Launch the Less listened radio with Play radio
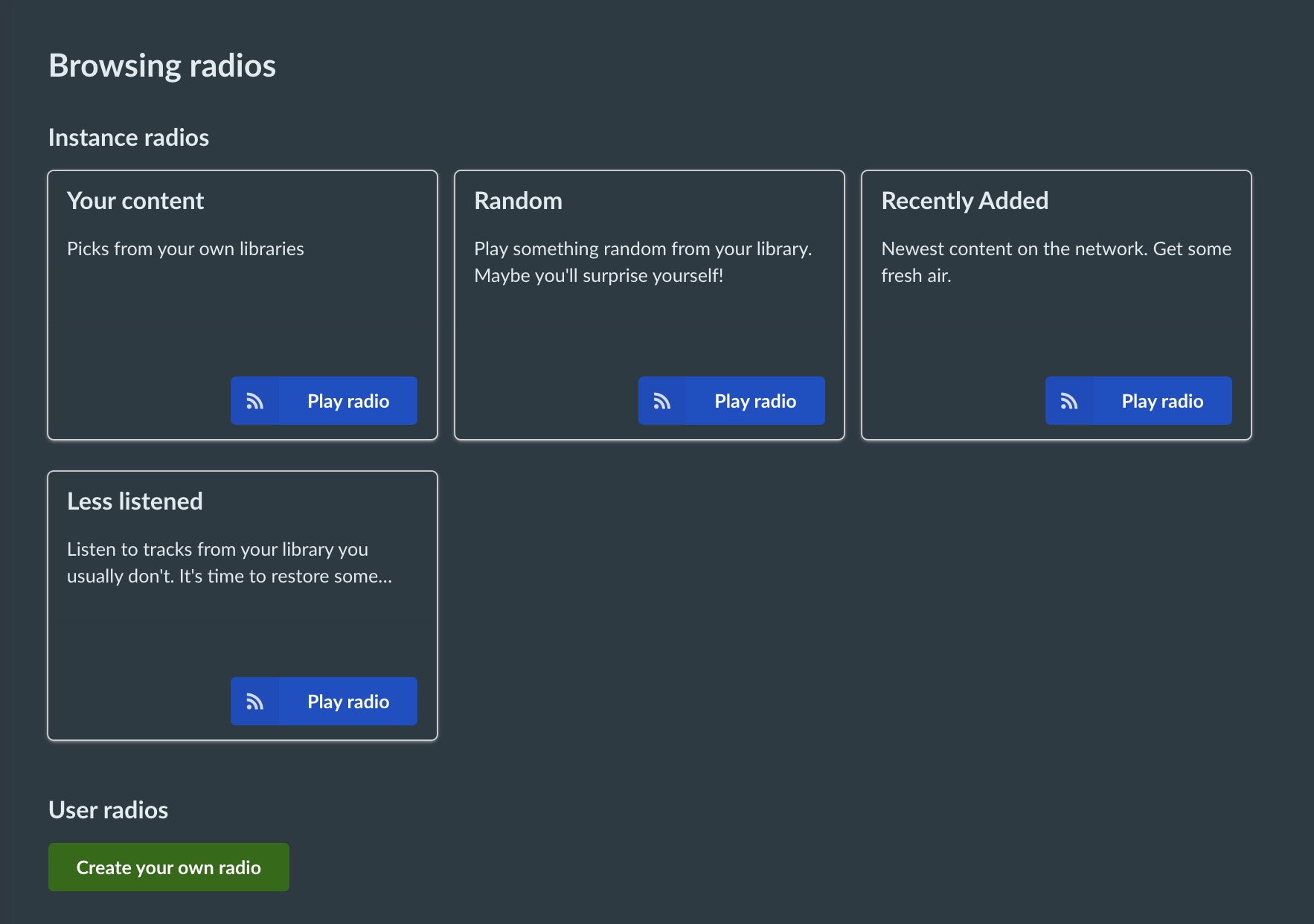1314x924 pixels. 347,702
